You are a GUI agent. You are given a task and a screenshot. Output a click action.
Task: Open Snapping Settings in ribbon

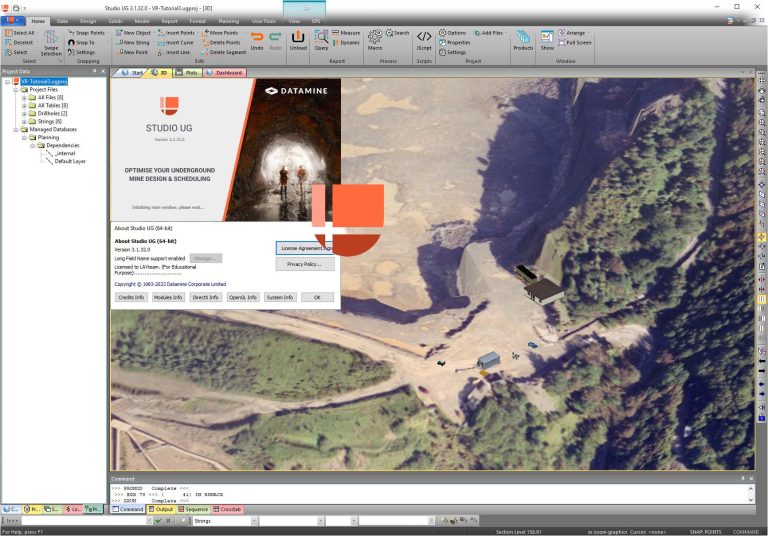pyautogui.click(x=81, y=52)
